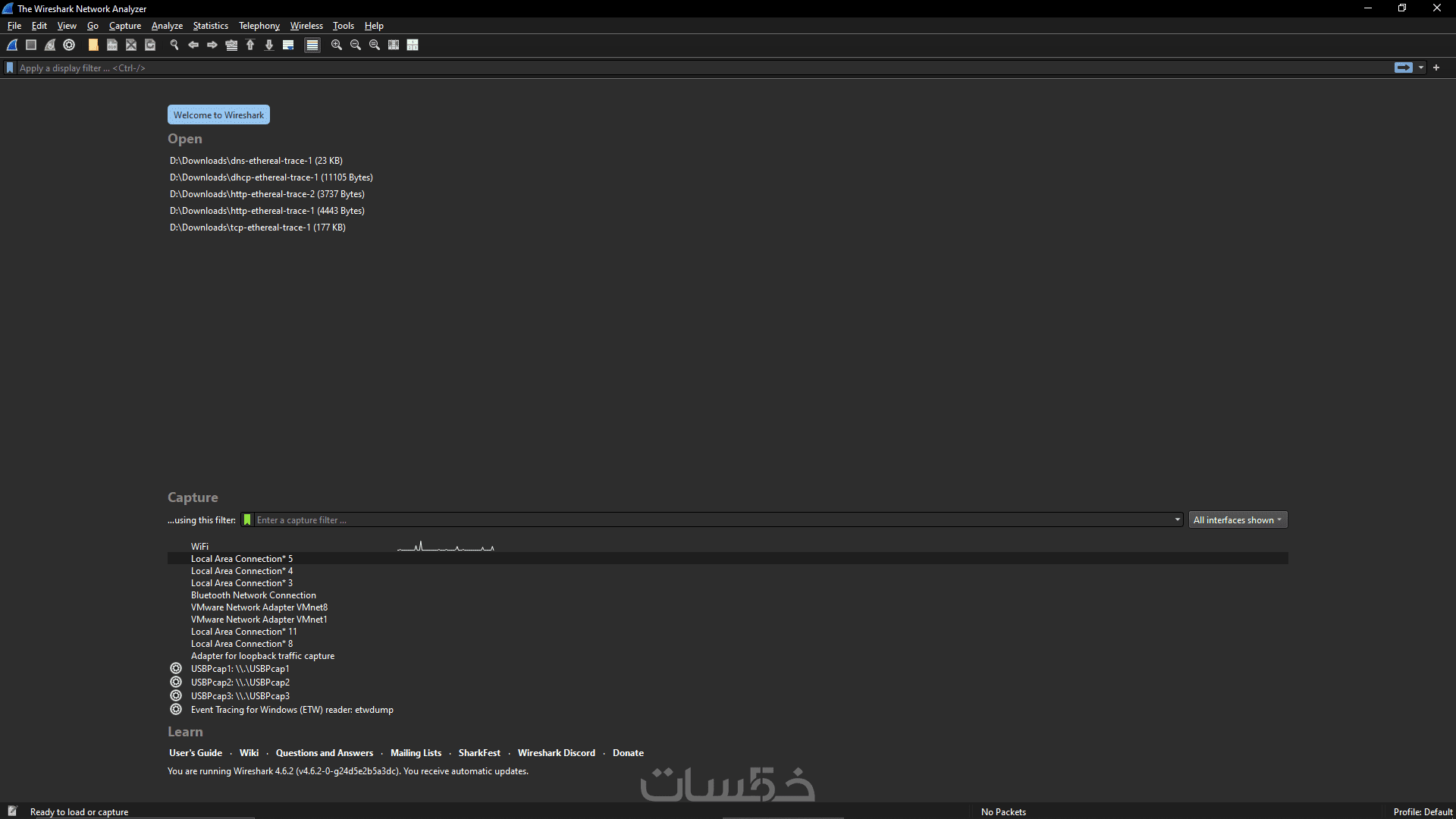Open the User's Guide link
Viewport: 1456px width, 819px height.
pos(196,753)
